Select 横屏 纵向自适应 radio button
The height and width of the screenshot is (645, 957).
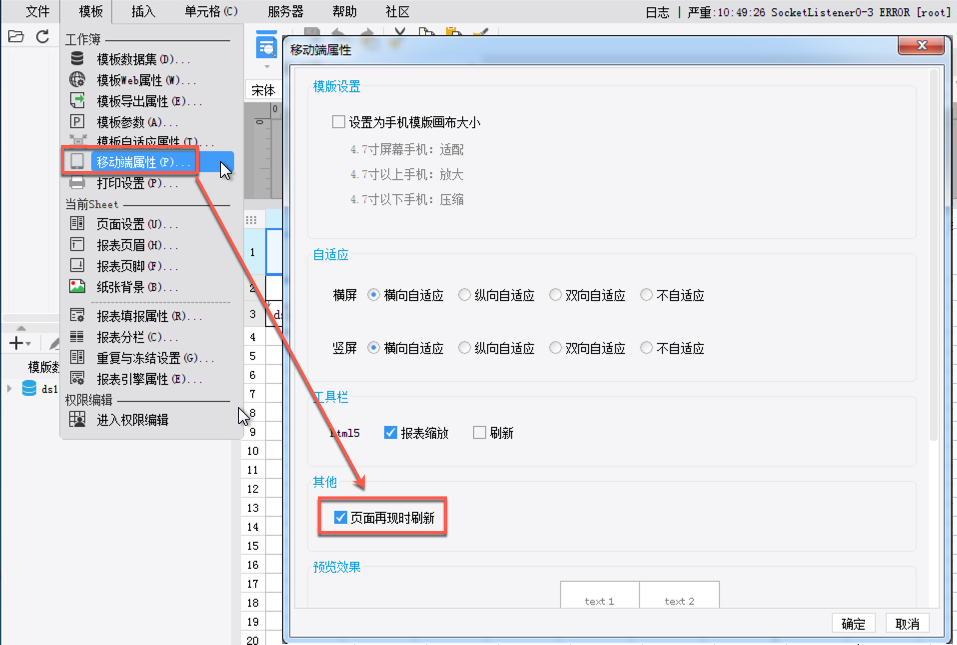point(464,295)
